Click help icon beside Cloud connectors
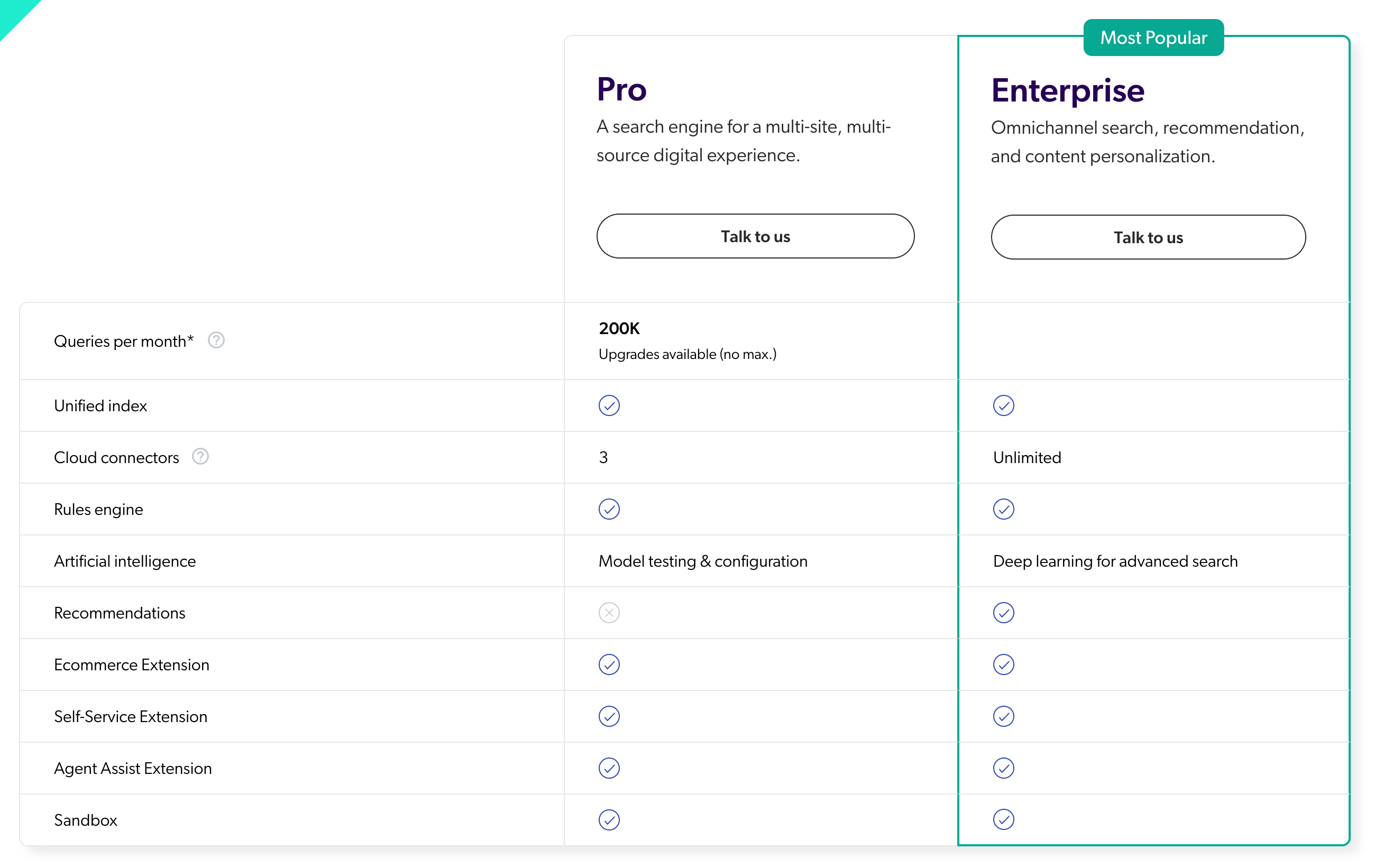The image size is (1374, 868). click(200, 457)
